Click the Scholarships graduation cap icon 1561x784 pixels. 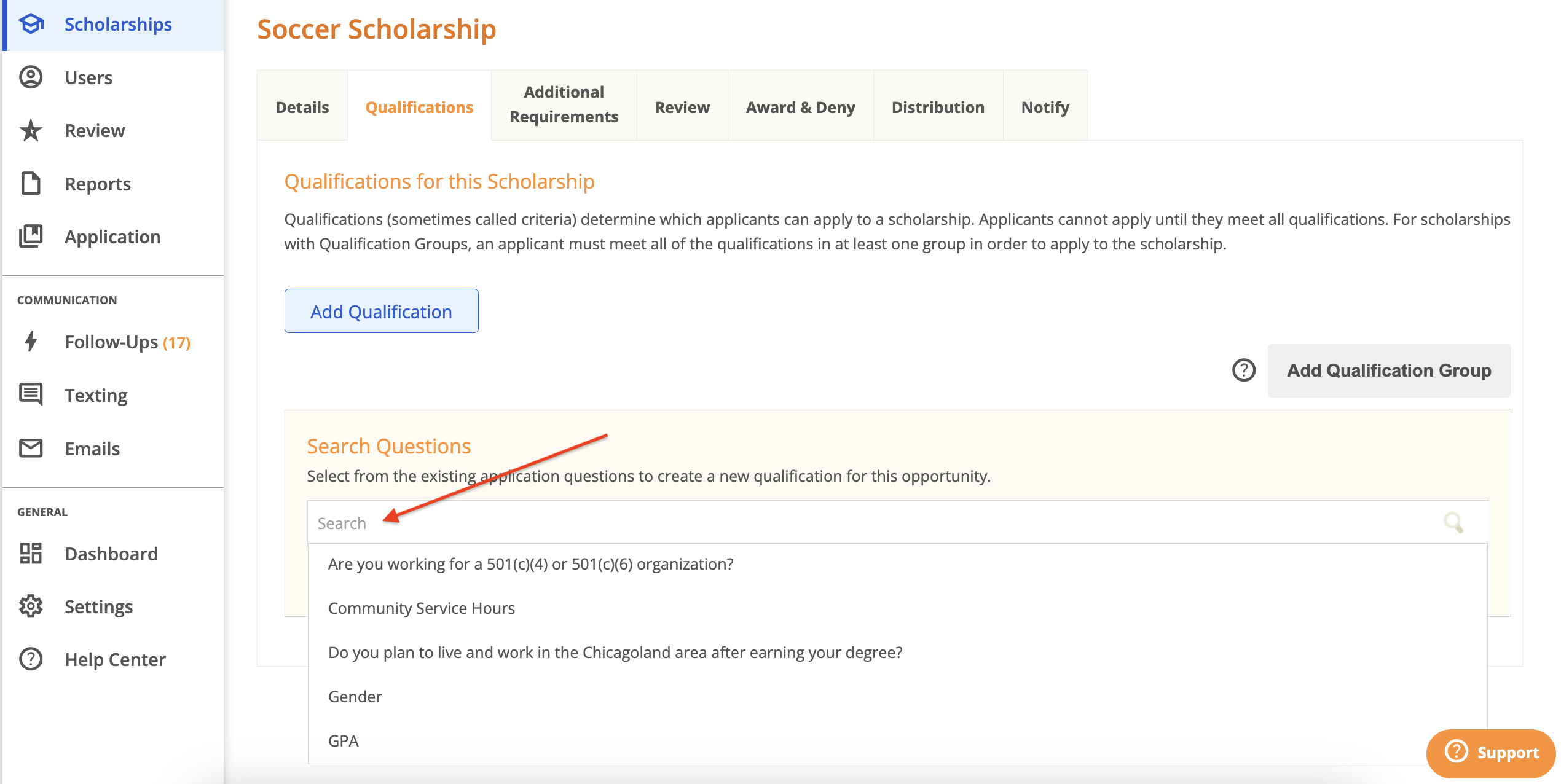coord(31,25)
